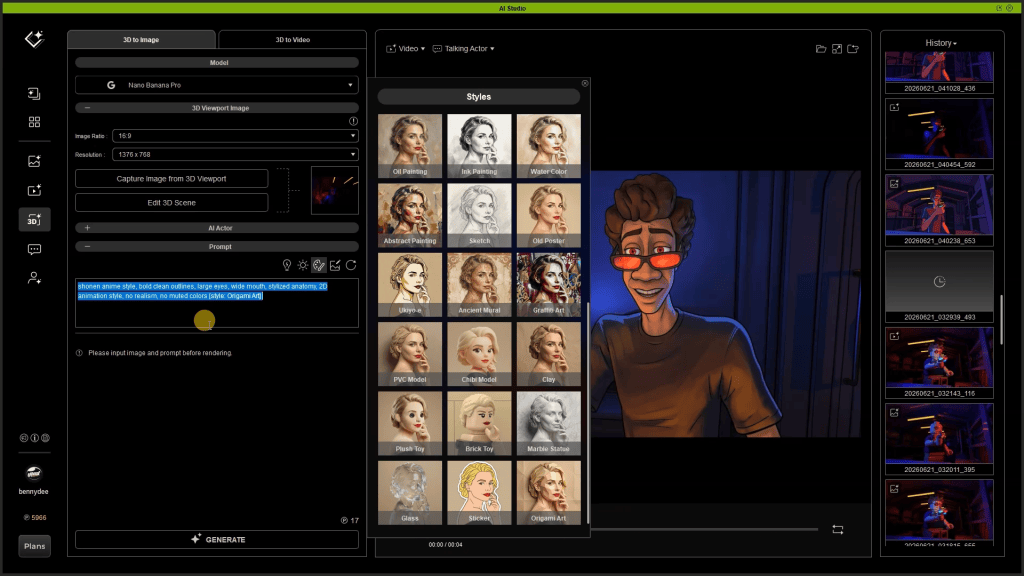This screenshot has height=576, width=1024.
Task: Click the video playback progress bar
Action: [704, 530]
